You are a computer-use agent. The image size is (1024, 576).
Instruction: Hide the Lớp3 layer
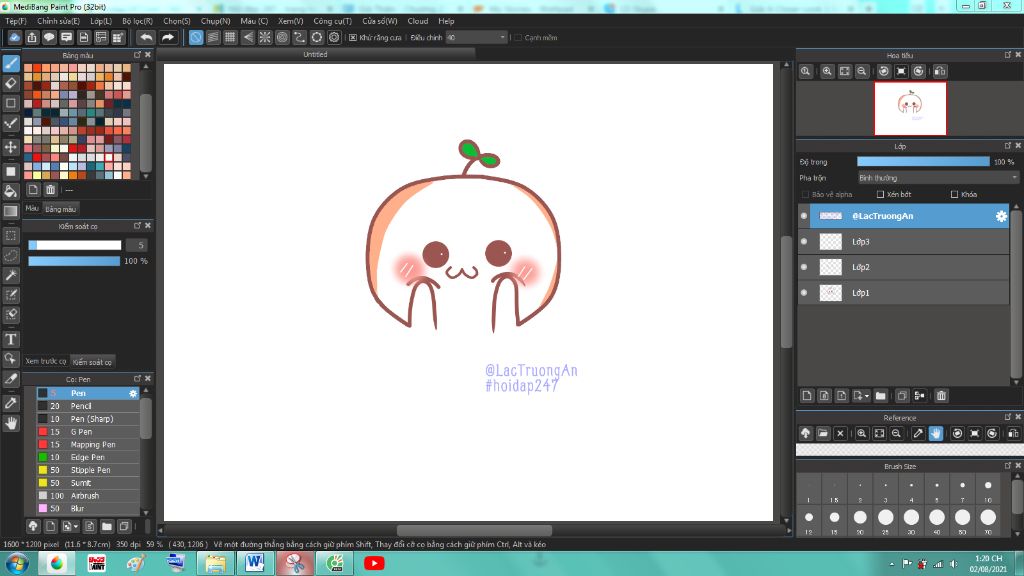804,242
